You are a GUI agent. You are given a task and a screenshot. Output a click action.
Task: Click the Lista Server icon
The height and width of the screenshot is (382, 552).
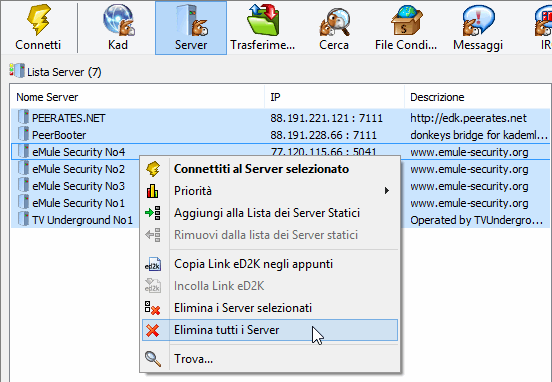[17, 71]
